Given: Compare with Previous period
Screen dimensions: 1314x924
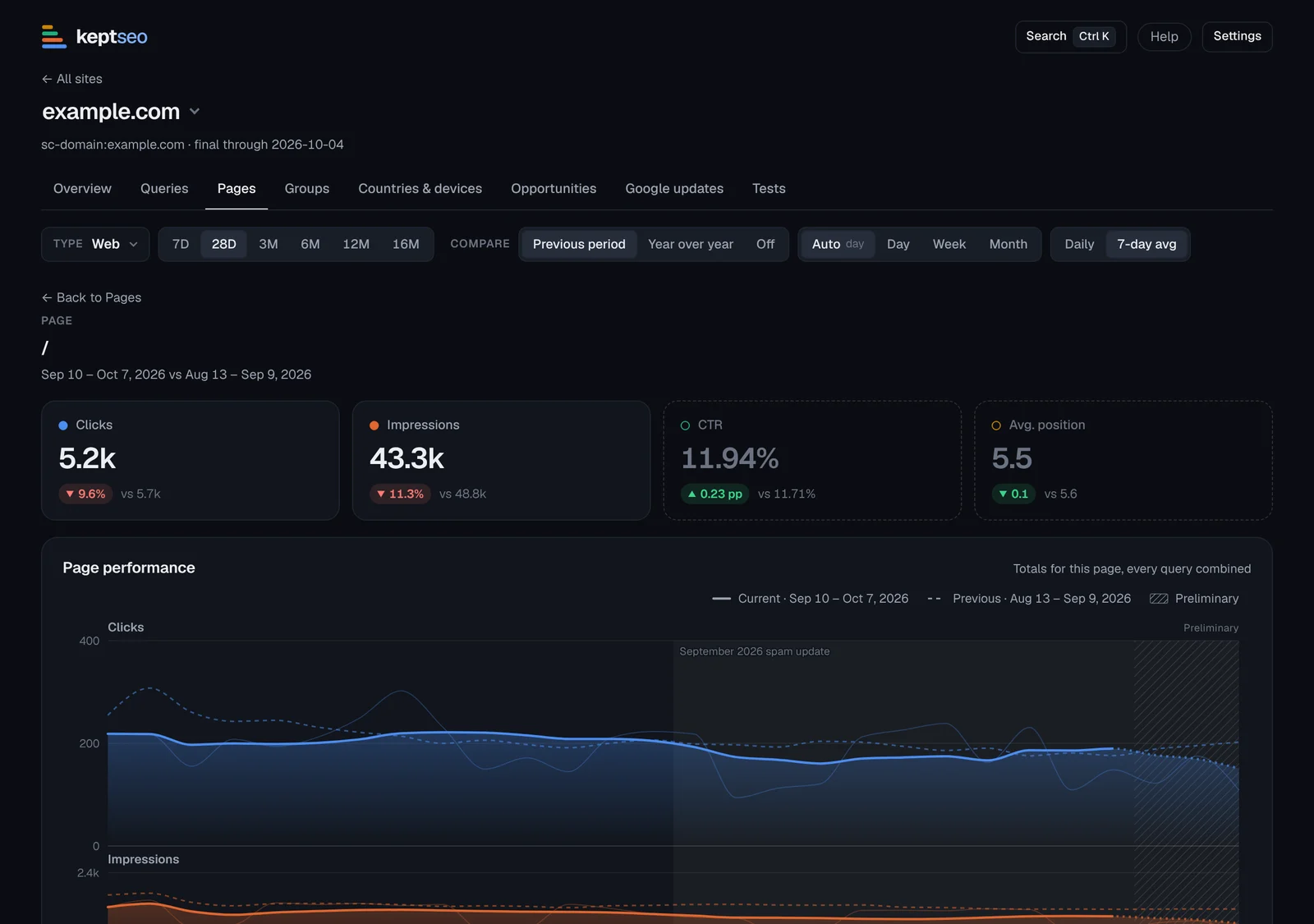Looking at the screenshot, I should pyautogui.click(x=579, y=245).
